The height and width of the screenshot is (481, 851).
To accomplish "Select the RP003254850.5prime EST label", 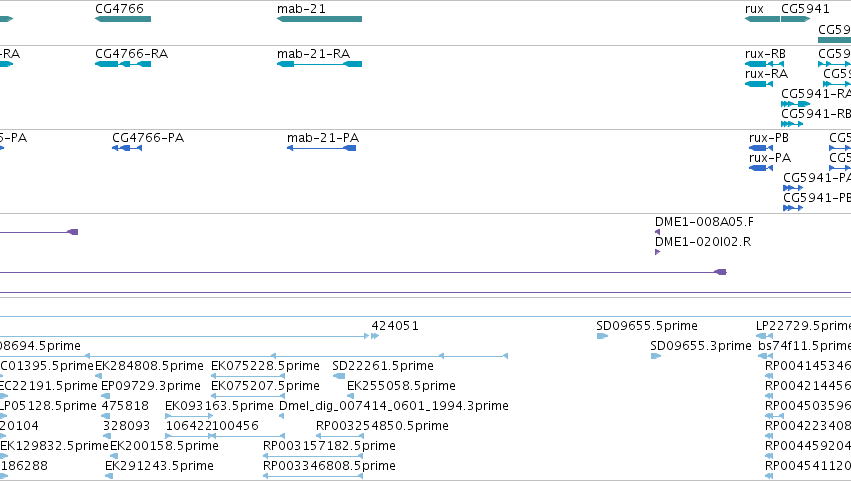I will pos(382,427).
